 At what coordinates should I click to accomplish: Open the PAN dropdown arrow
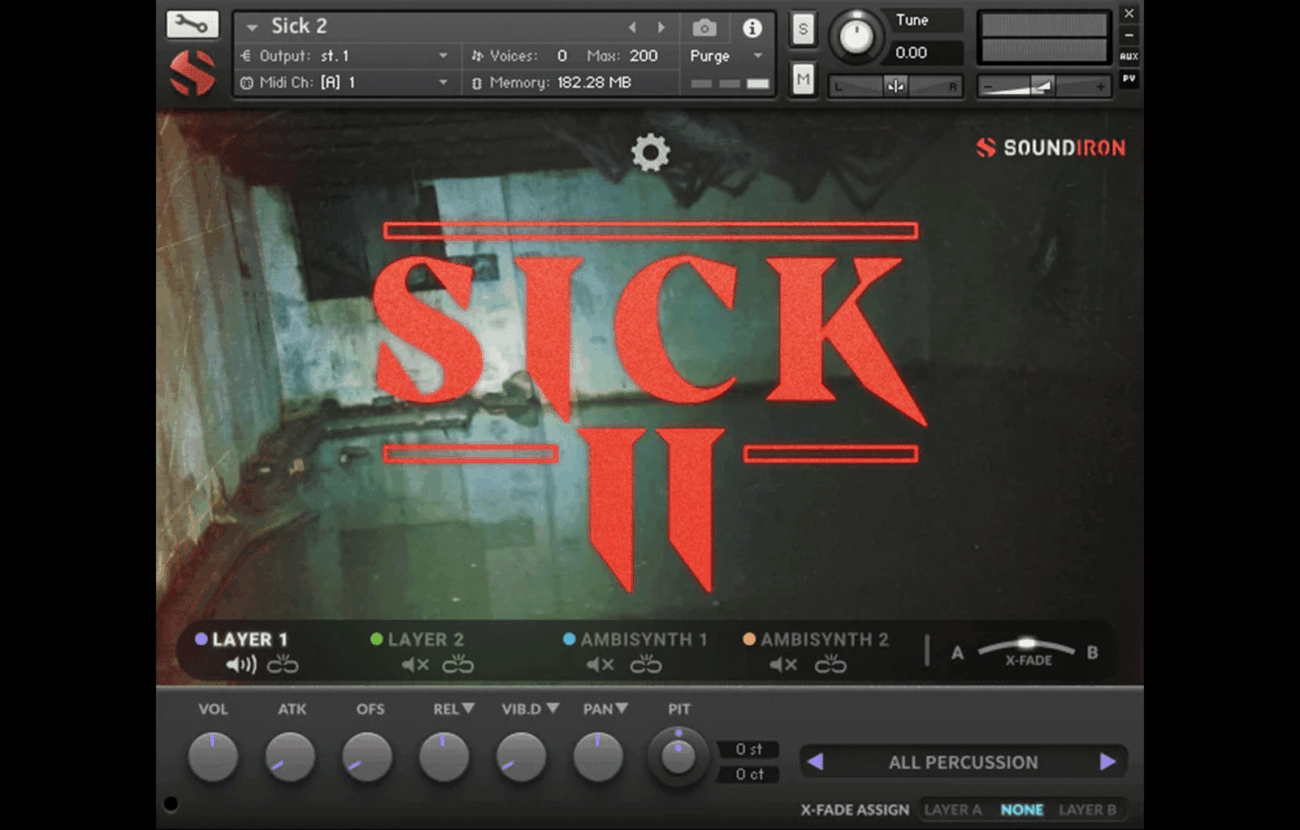point(621,709)
